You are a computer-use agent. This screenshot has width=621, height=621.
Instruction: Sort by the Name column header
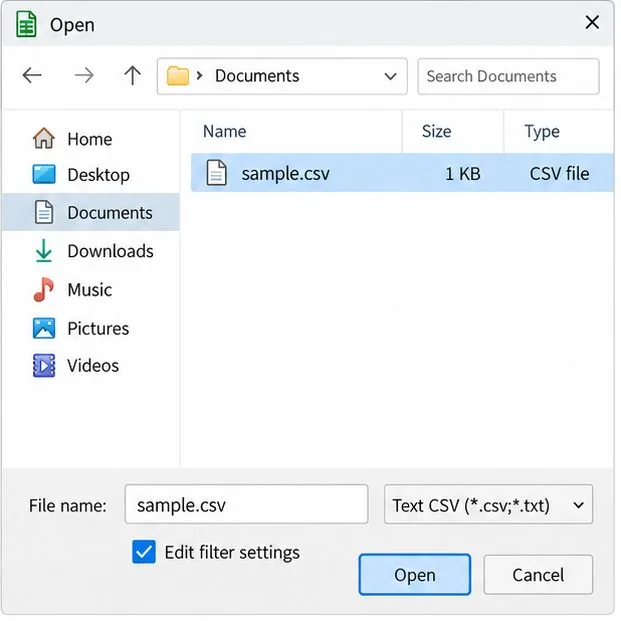225,131
